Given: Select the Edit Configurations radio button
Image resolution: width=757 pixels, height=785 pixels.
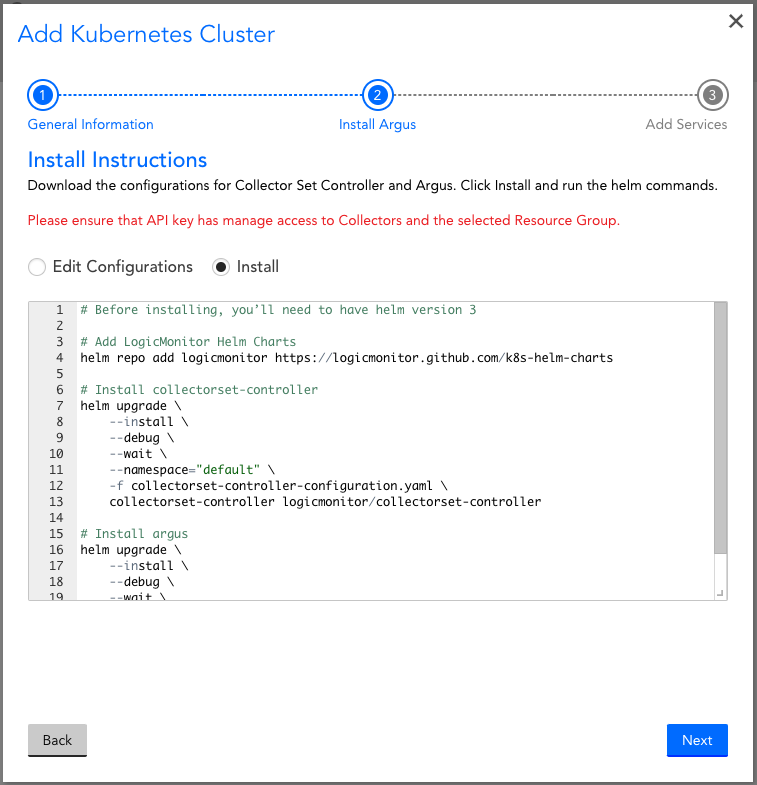Looking at the screenshot, I should (x=37, y=267).
